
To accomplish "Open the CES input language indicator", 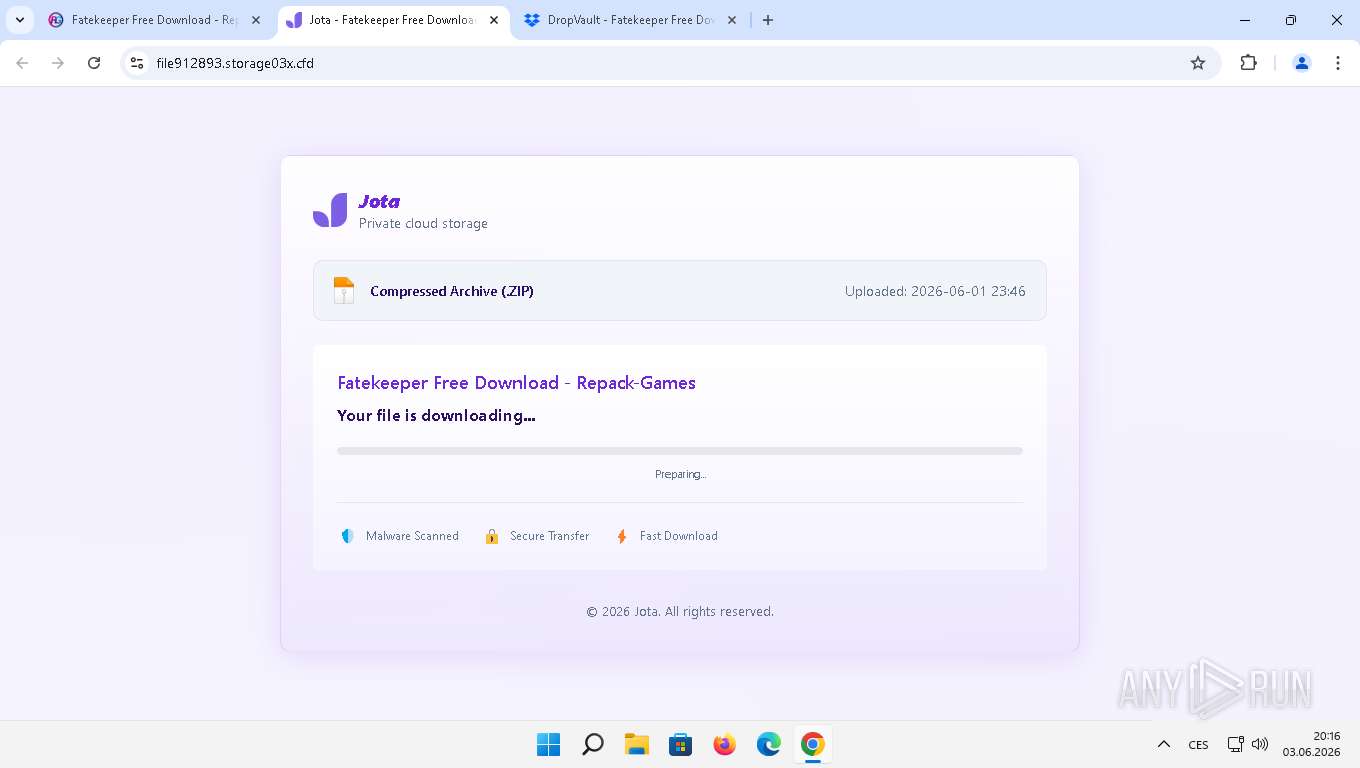I will coord(1198,745).
